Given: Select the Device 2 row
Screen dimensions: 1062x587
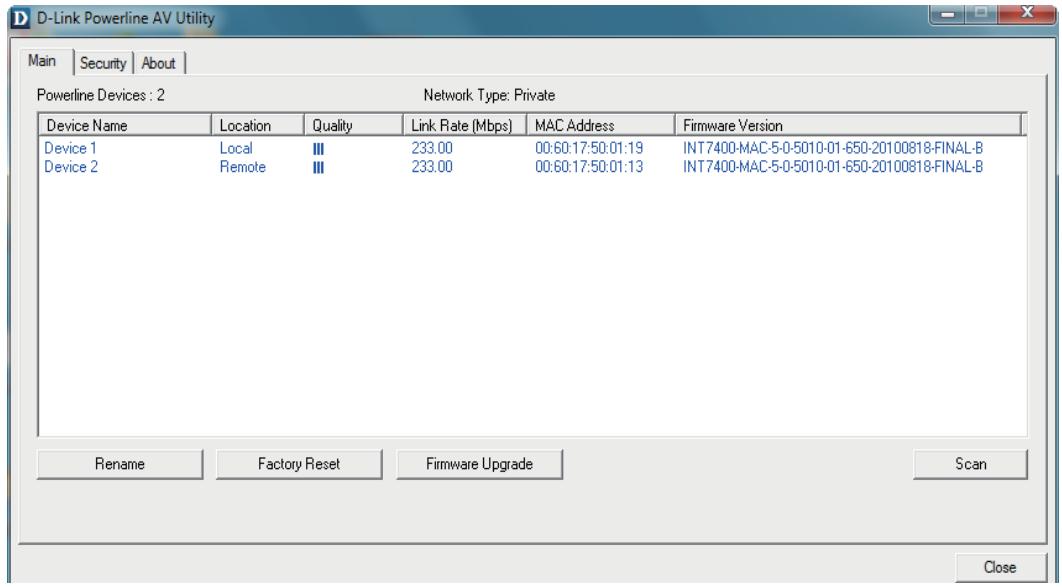Looking at the screenshot, I should pyautogui.click(x=532, y=167).
